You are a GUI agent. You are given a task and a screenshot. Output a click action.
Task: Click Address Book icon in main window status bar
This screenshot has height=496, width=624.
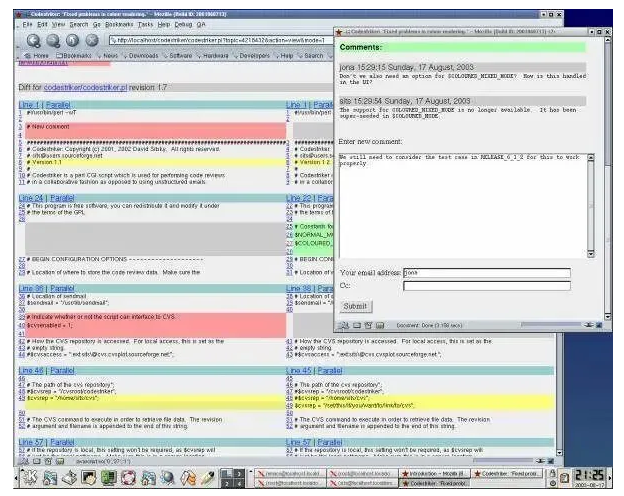[60, 461]
